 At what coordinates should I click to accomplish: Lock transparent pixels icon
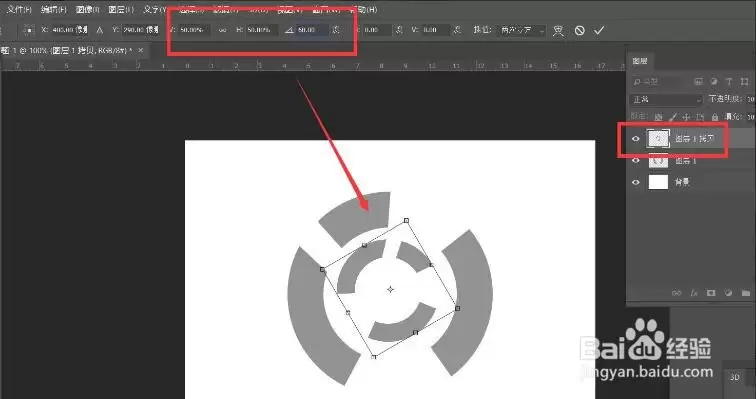click(659, 117)
